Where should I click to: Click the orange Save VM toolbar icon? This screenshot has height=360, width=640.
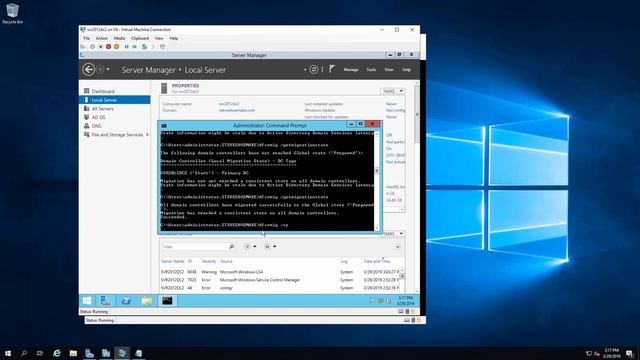click(116, 47)
